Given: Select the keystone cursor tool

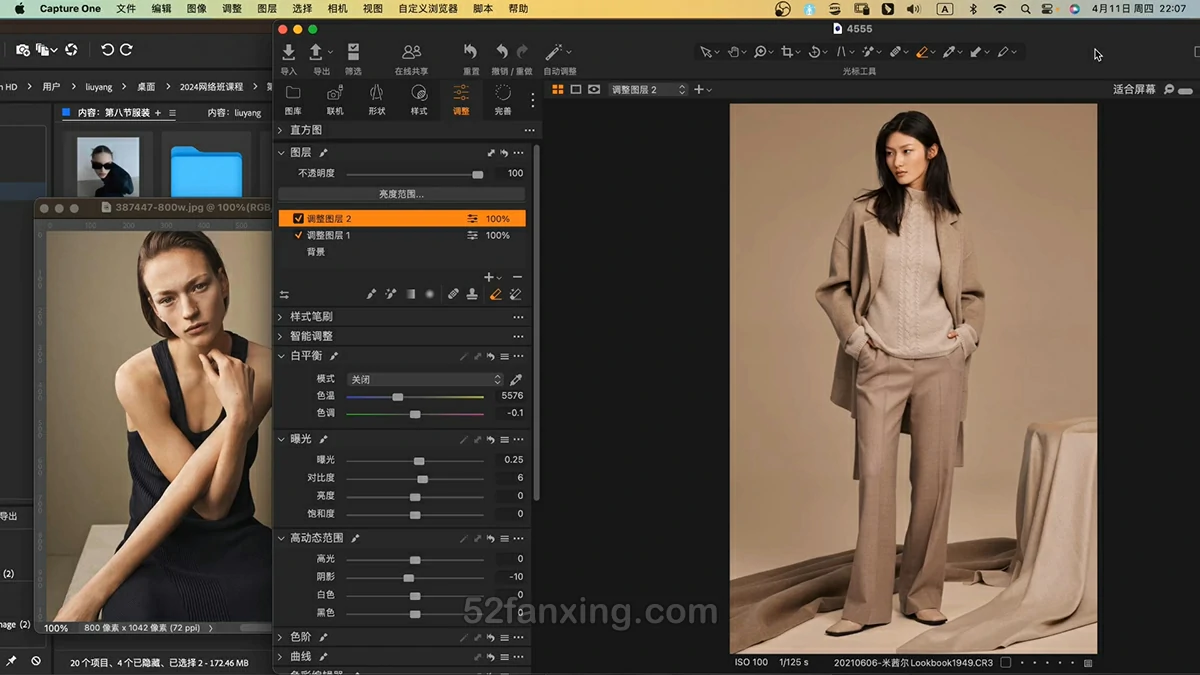Looking at the screenshot, I should click(x=841, y=52).
